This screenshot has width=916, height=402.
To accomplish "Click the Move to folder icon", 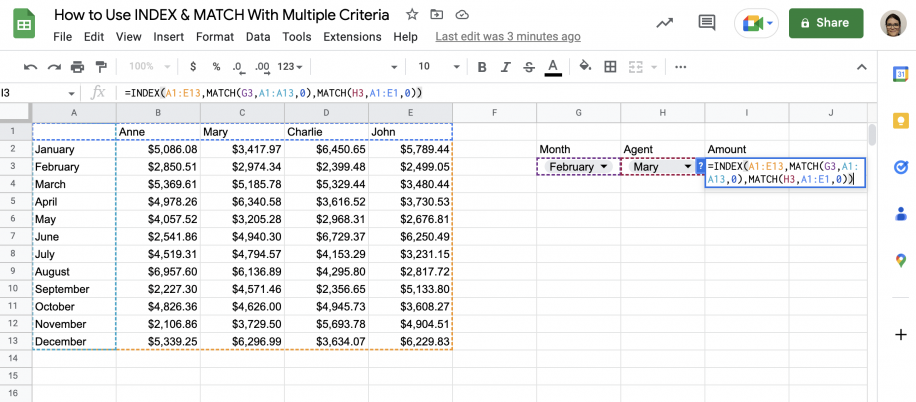I will pos(436,15).
